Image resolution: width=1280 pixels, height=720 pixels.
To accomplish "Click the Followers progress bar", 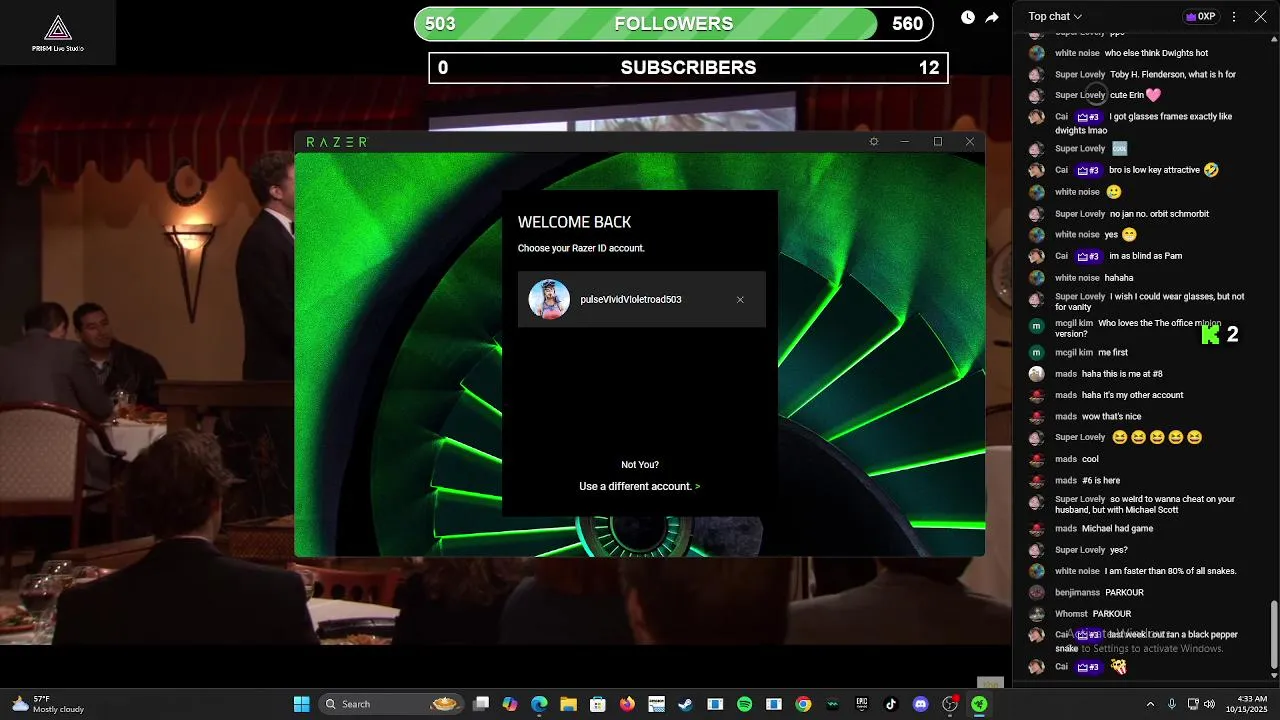I will pos(674,24).
